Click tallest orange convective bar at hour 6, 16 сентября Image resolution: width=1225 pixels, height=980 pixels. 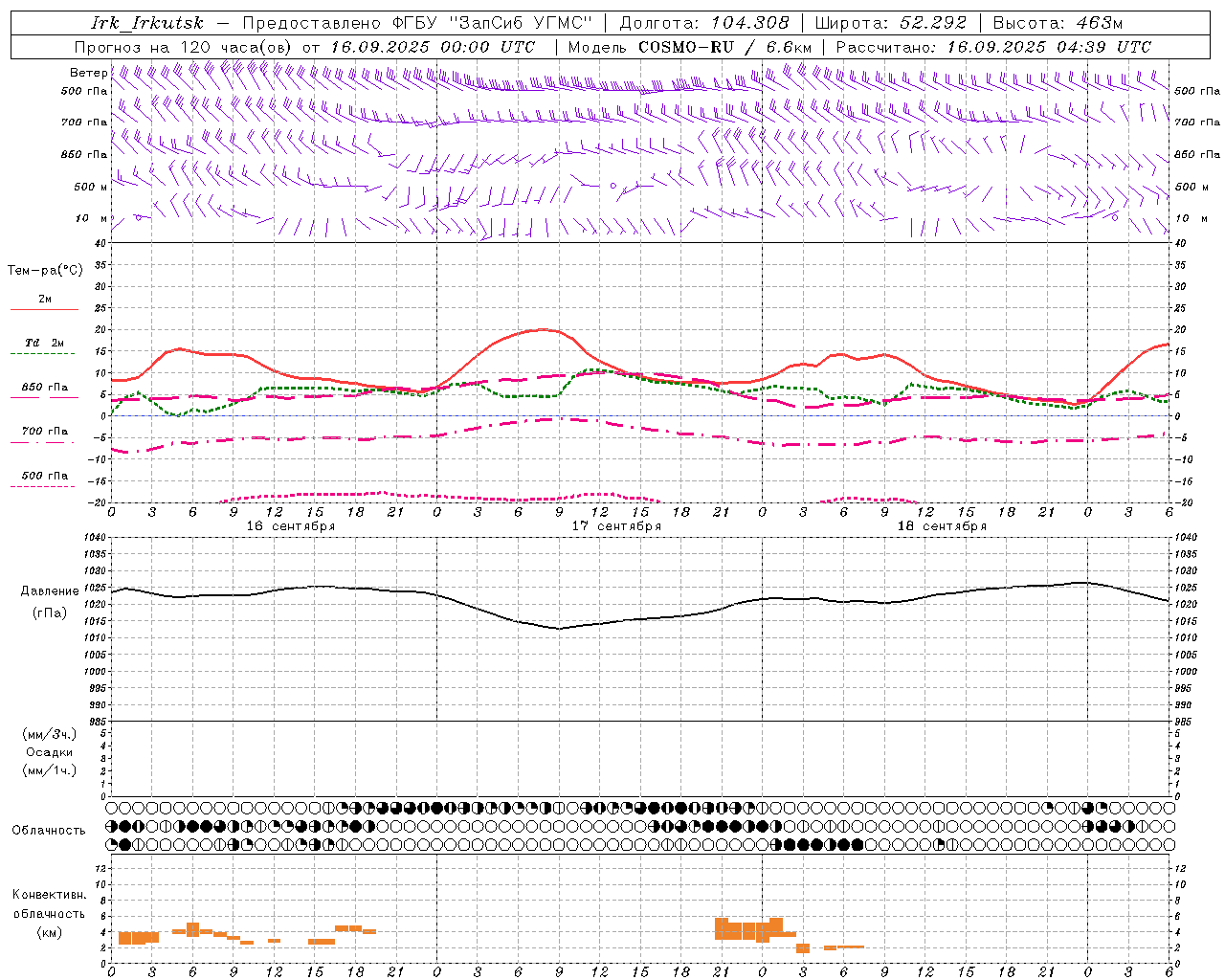(x=192, y=929)
